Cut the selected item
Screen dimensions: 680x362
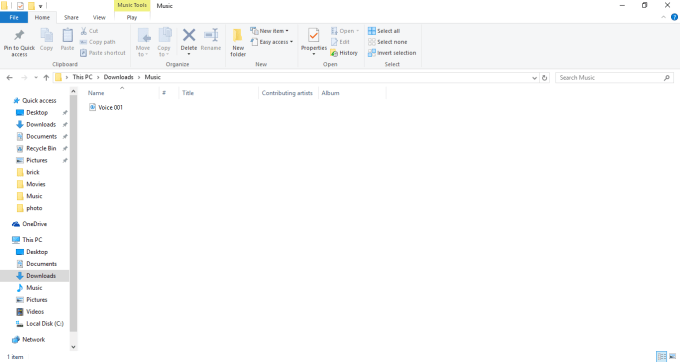click(x=89, y=31)
